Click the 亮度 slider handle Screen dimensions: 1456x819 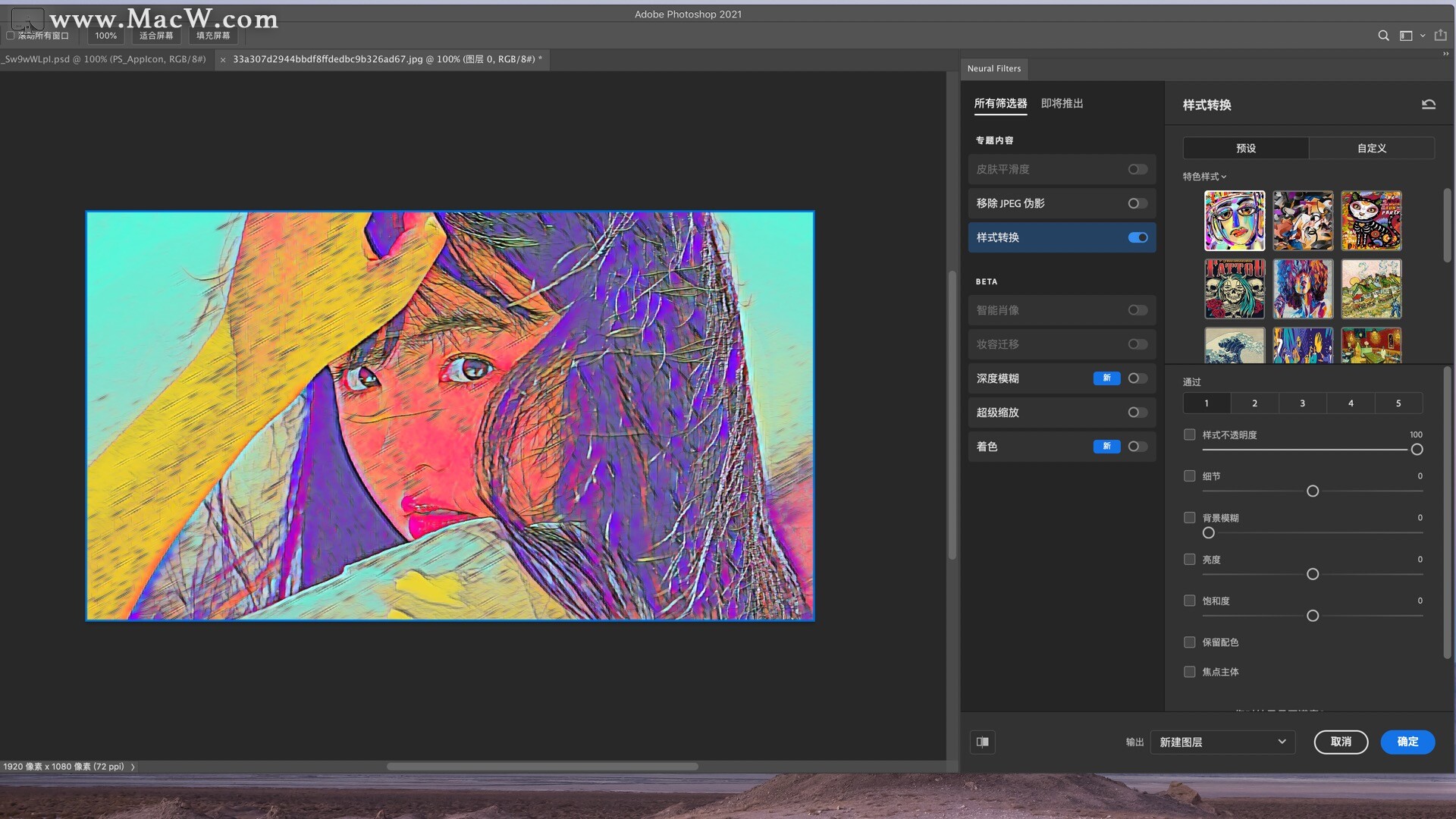point(1313,574)
